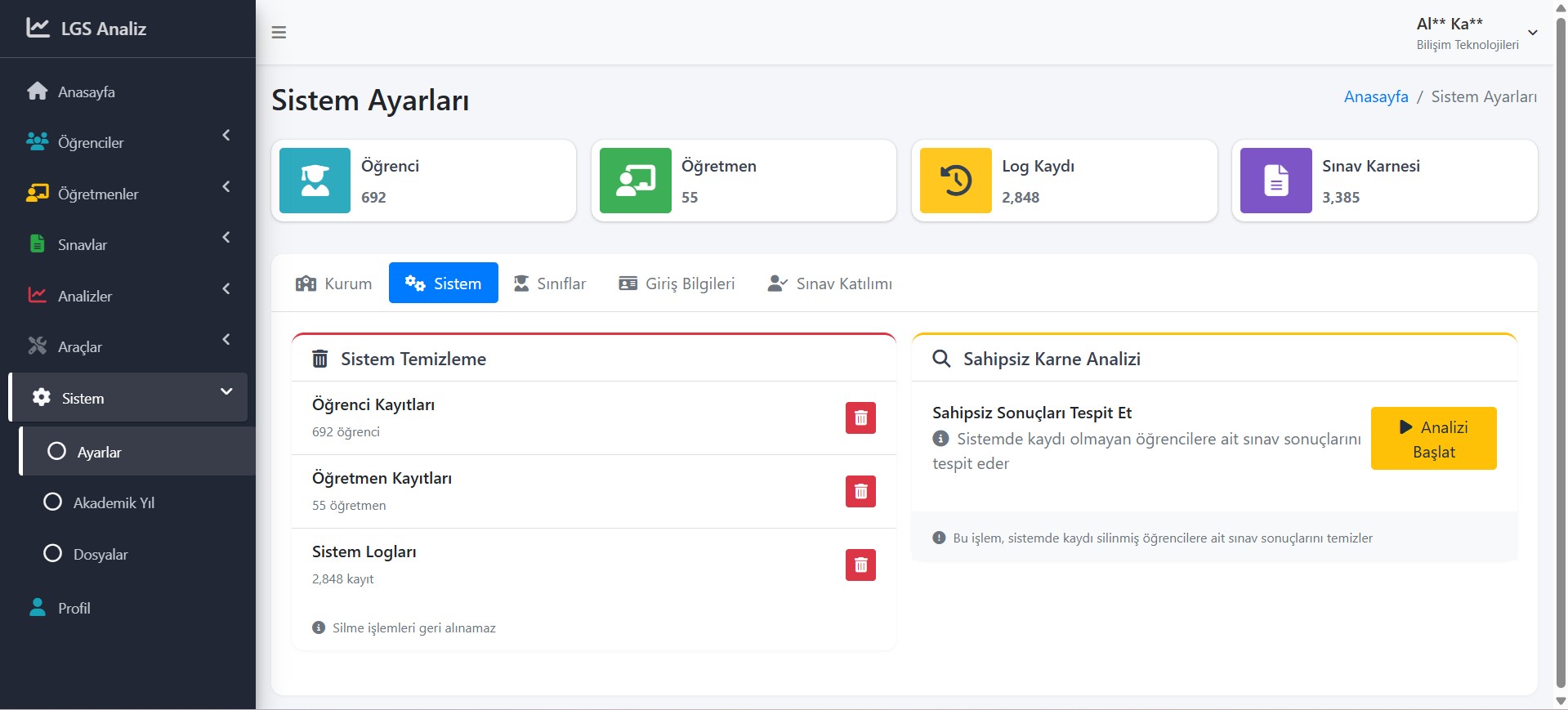Click the green Öğretmen stat icon
This screenshot has height=710, width=1568.
(635, 181)
